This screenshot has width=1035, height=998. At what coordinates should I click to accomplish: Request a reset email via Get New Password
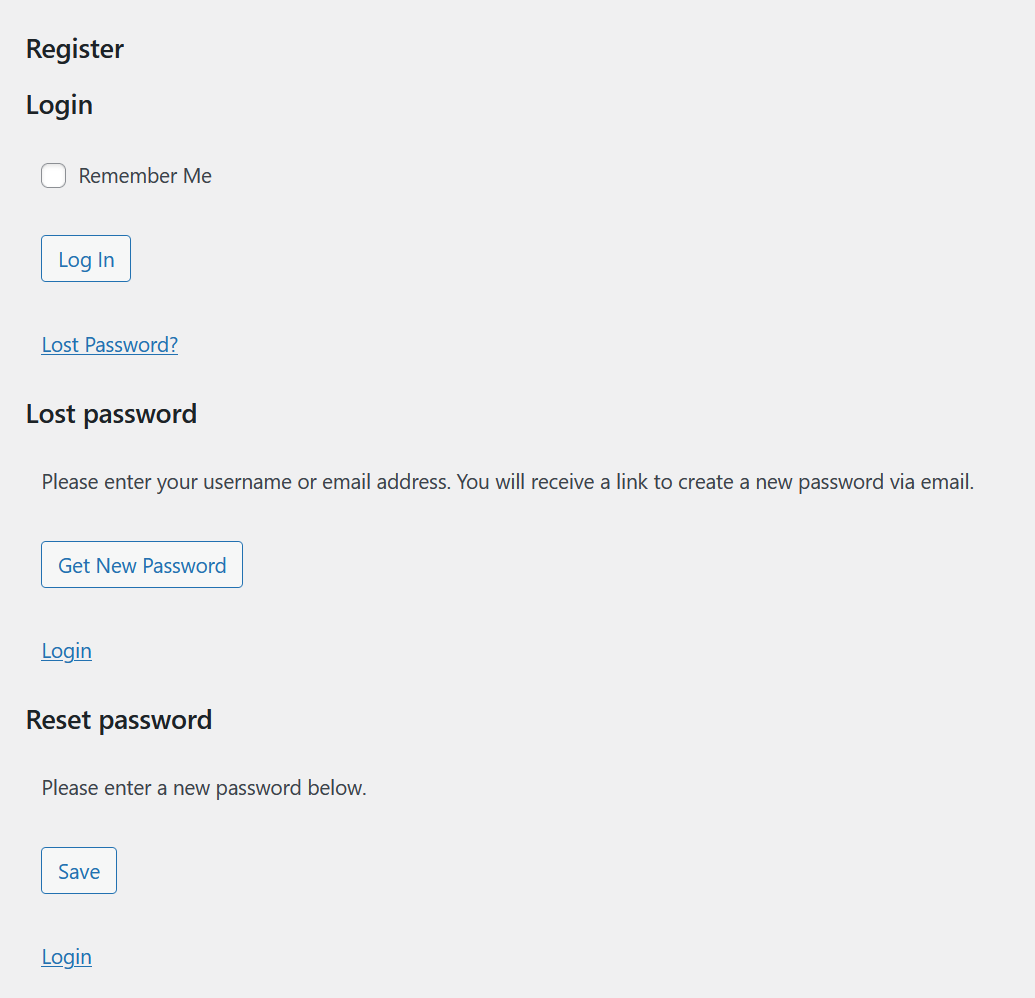pyautogui.click(x=142, y=565)
